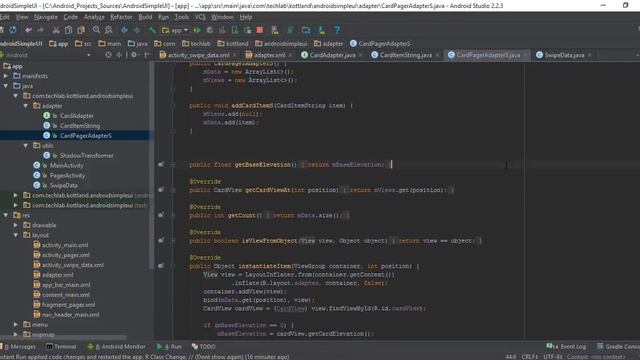Open the Code menu
Viewport: 640px width, 360px height.
71,17
